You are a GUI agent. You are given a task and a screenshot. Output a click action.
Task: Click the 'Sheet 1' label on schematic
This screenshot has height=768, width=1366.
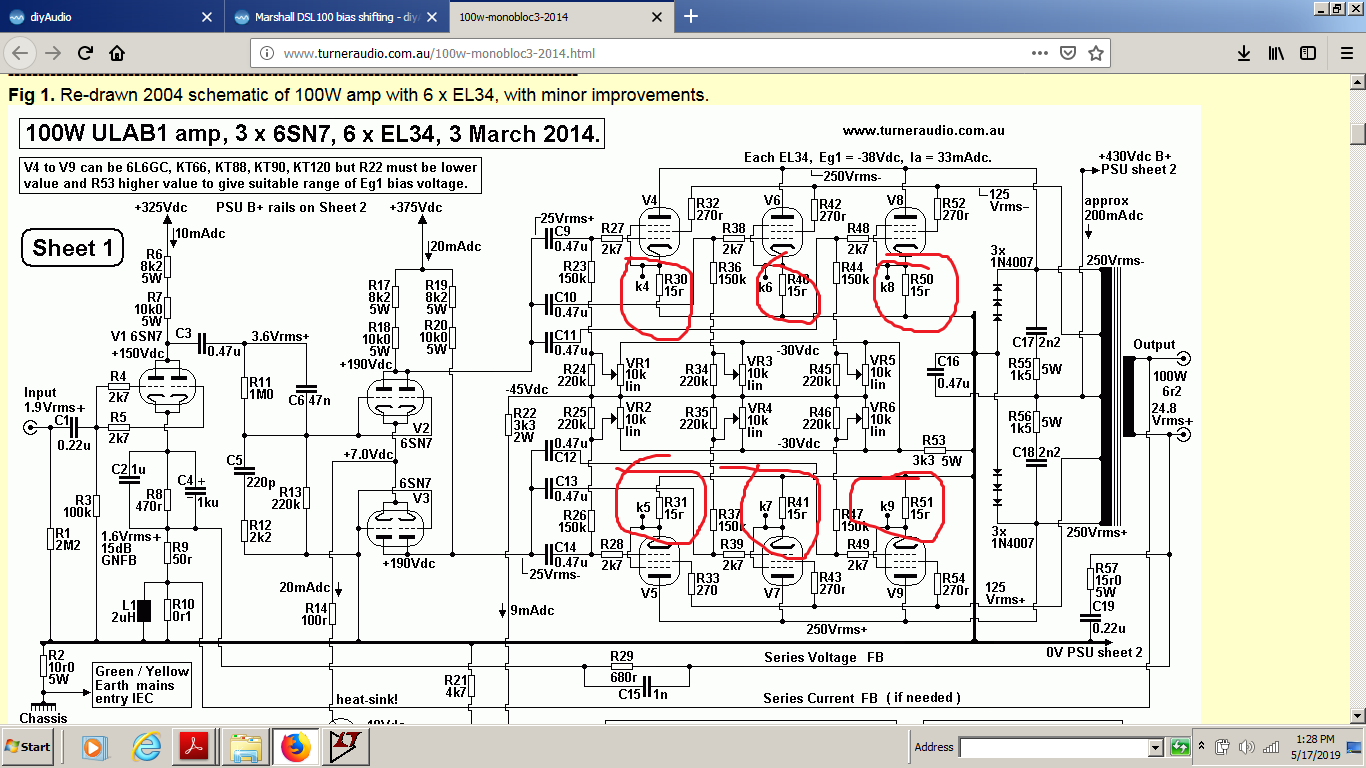tap(73, 248)
